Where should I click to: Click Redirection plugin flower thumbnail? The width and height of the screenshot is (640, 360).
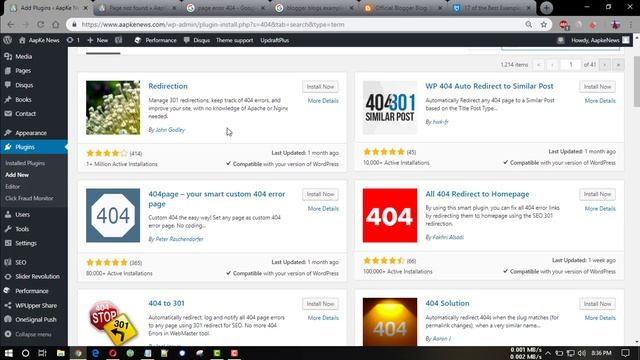[x=113, y=108]
